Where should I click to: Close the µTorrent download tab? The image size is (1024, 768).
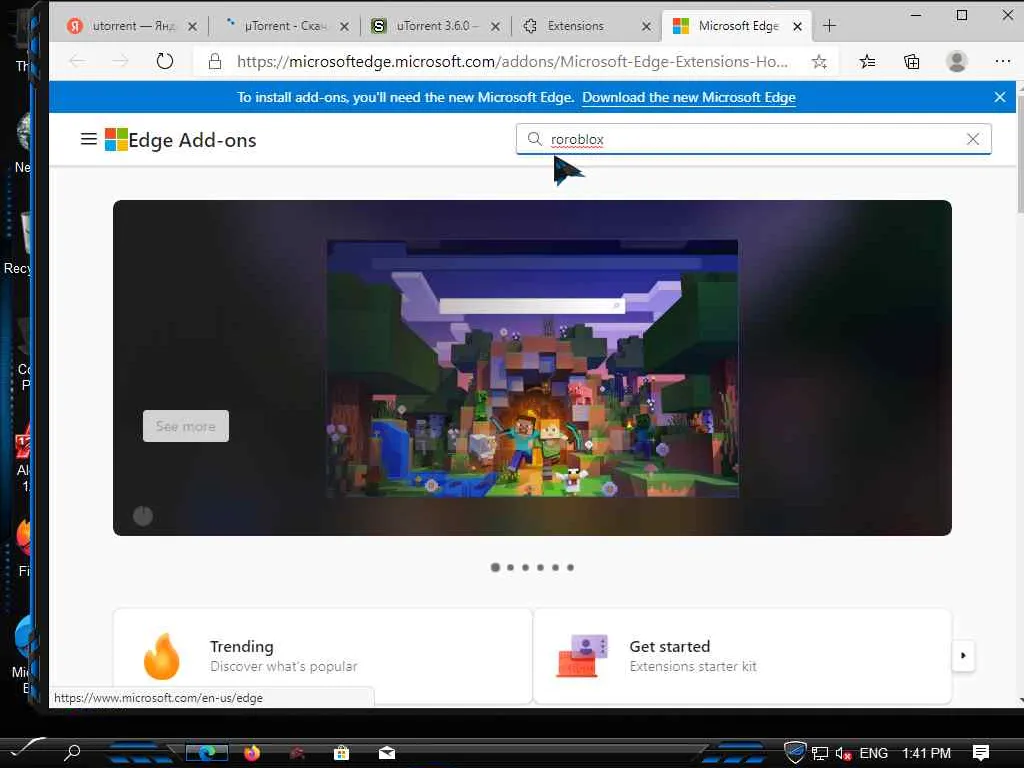(344, 26)
